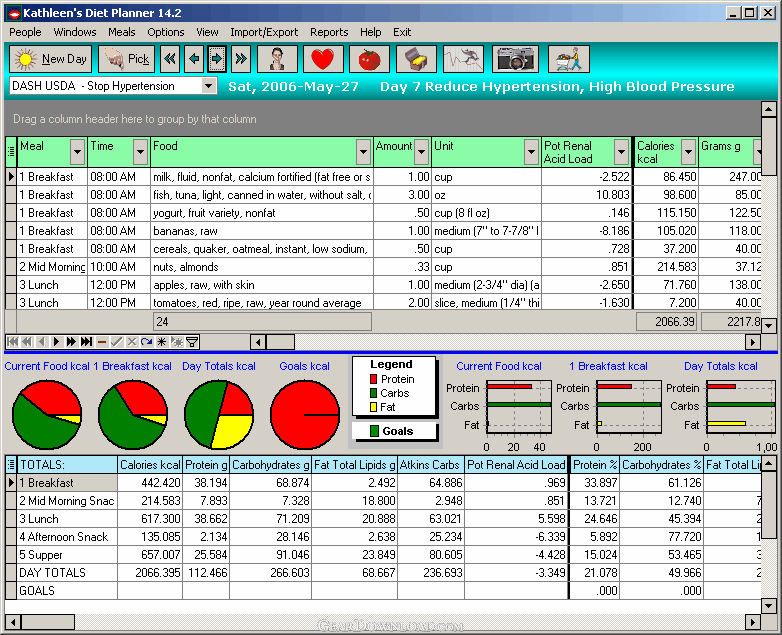The image size is (782, 635).
Task: Open the running figure chart icon
Action: click(463, 59)
